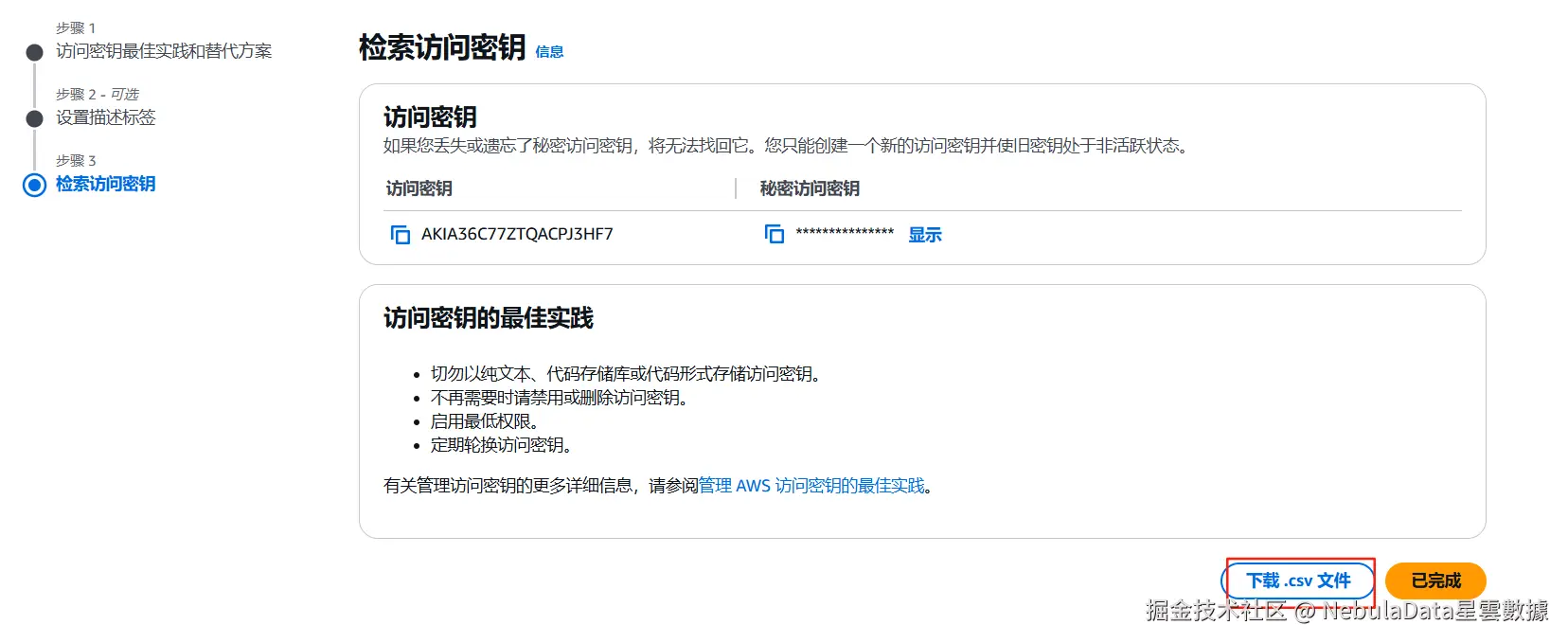Open 管理 AWS 访问密钥的最佳实践 link

click(x=811, y=486)
